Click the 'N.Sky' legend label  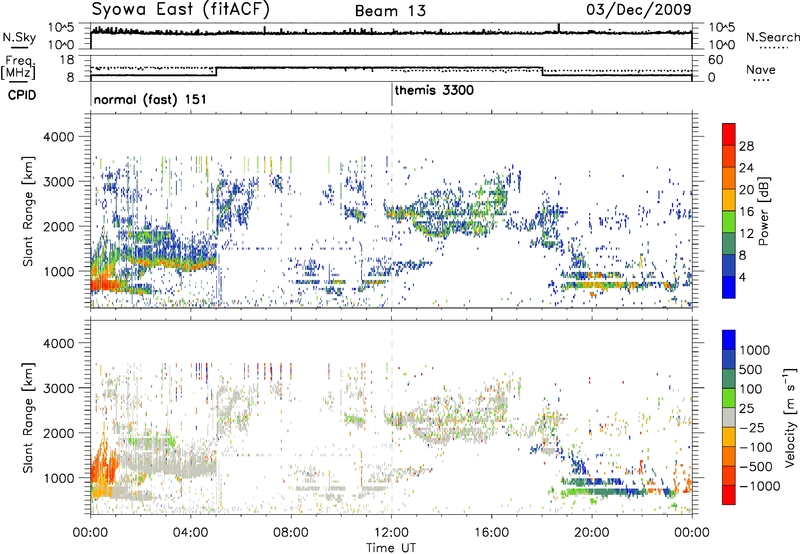click(19, 37)
